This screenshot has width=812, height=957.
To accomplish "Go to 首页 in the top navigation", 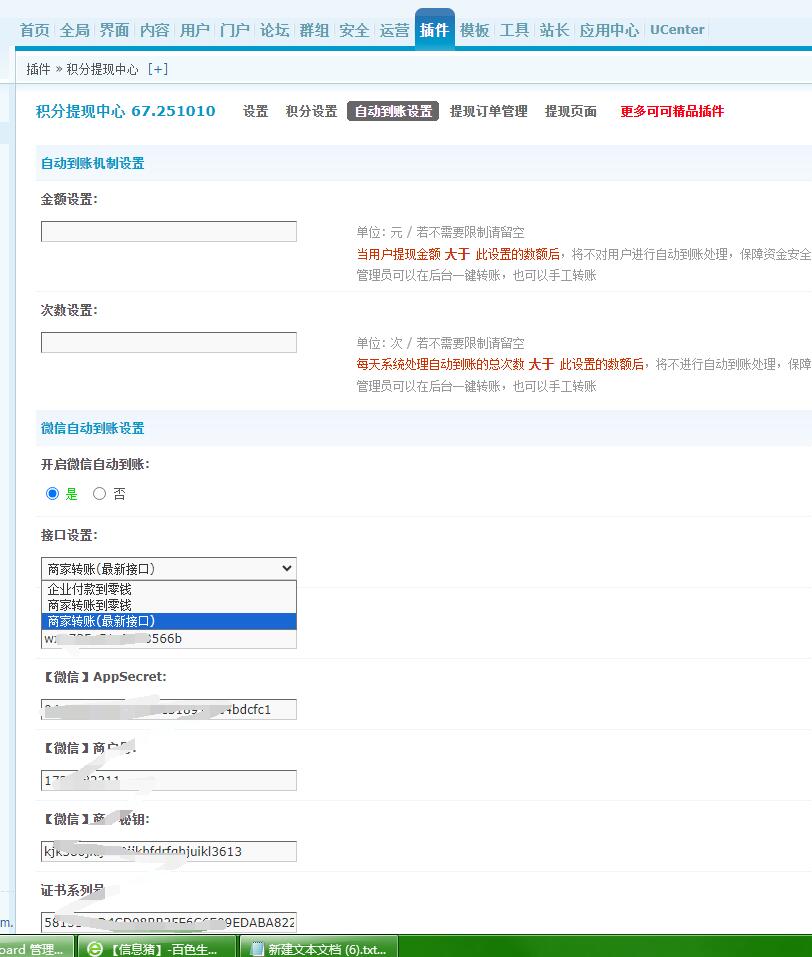I will click(x=35, y=30).
